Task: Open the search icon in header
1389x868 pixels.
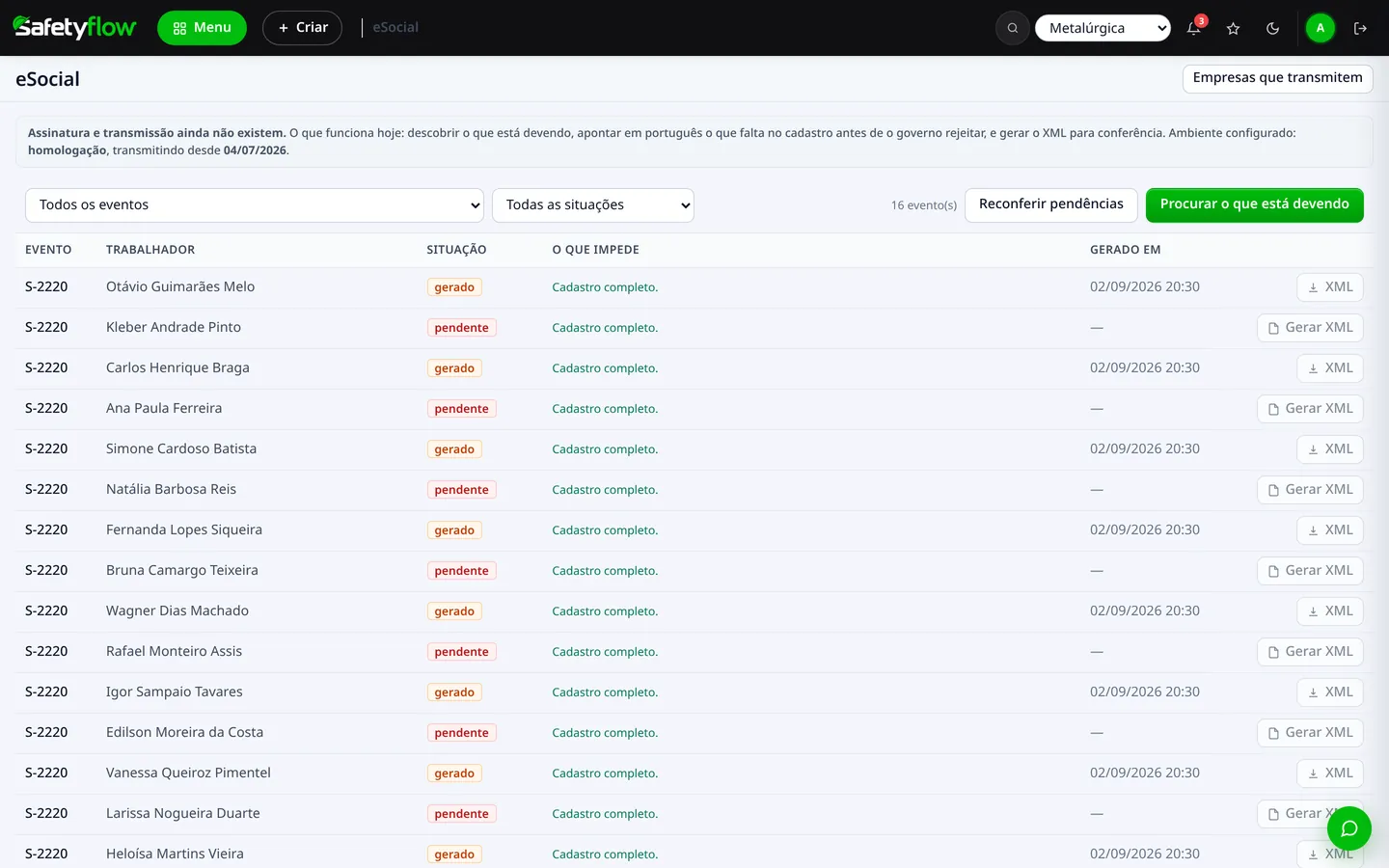Action: [1012, 28]
